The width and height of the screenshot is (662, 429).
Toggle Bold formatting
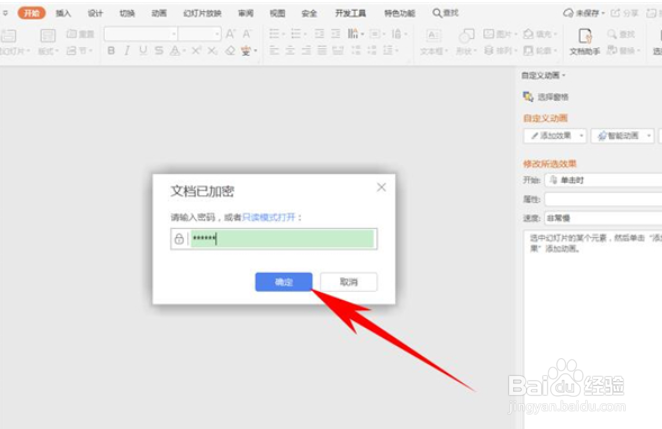tap(111, 51)
